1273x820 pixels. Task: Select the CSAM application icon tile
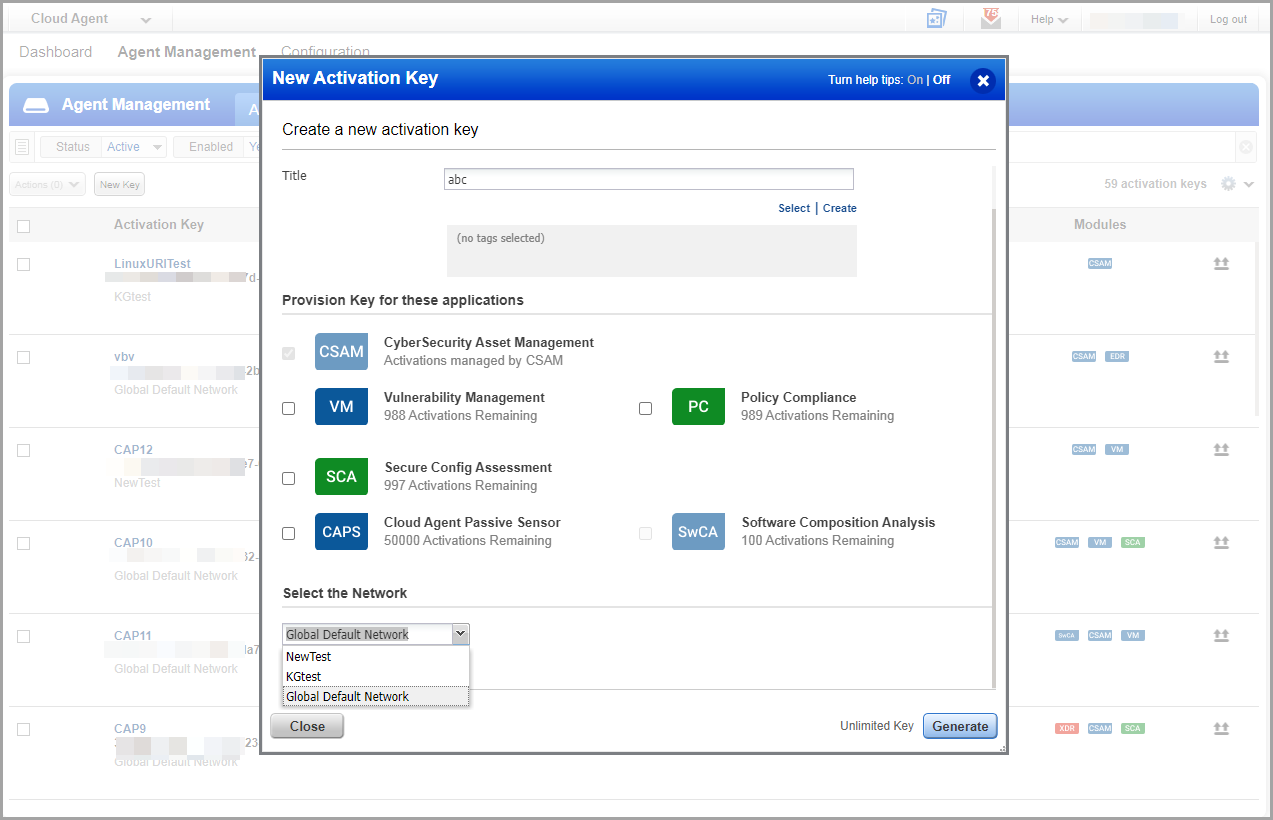341,351
